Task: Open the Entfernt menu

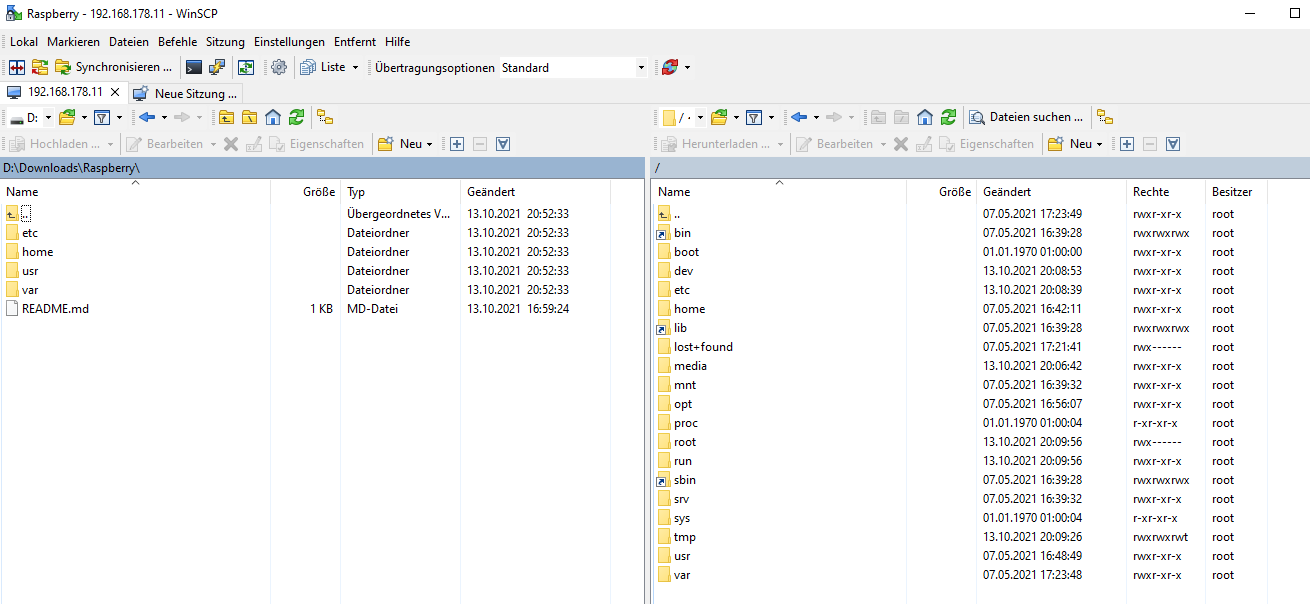Action: point(355,42)
